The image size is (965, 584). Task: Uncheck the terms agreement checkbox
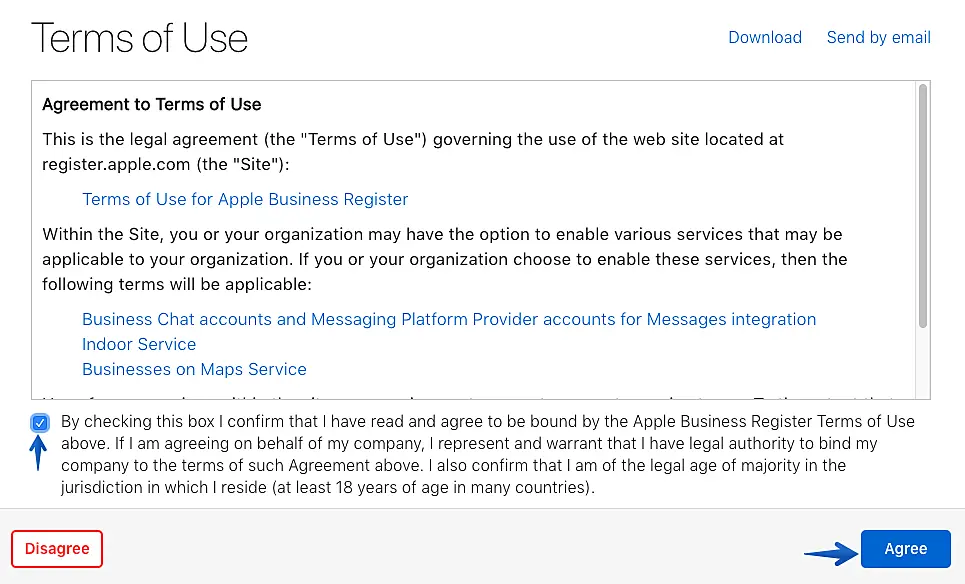point(40,423)
